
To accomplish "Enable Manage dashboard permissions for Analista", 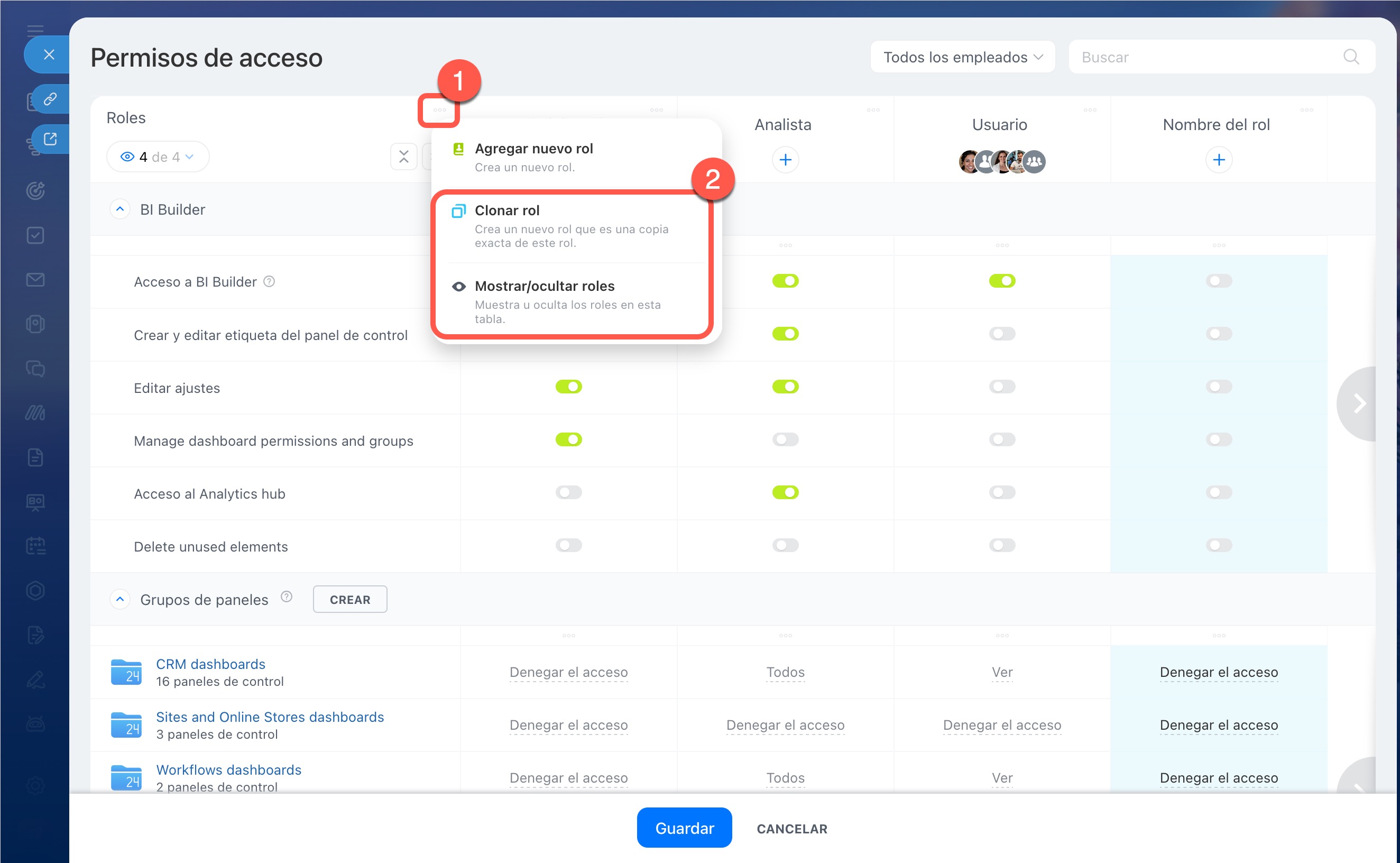I will (x=785, y=439).
